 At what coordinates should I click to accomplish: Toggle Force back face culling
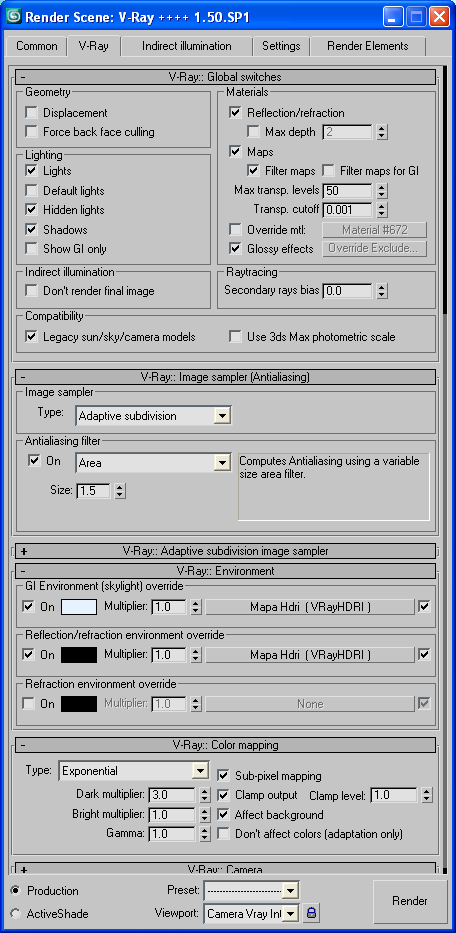tap(31, 132)
